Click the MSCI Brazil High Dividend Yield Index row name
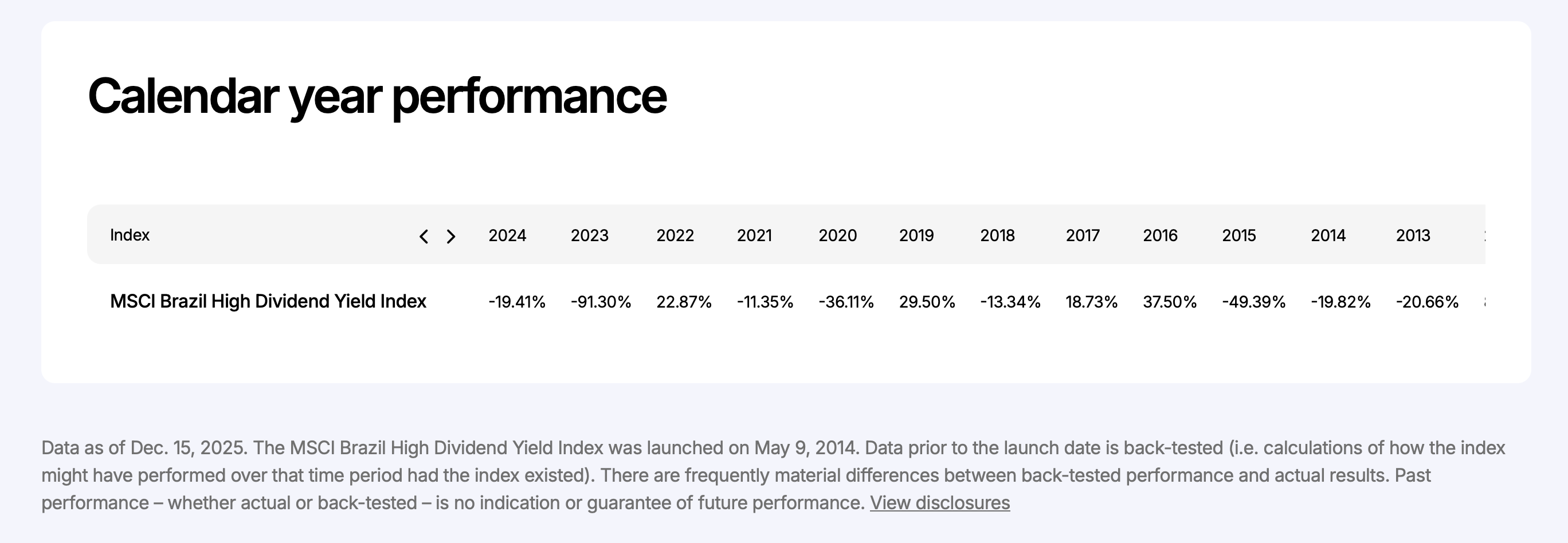Screen dimensions: 1568x543 tap(268, 302)
